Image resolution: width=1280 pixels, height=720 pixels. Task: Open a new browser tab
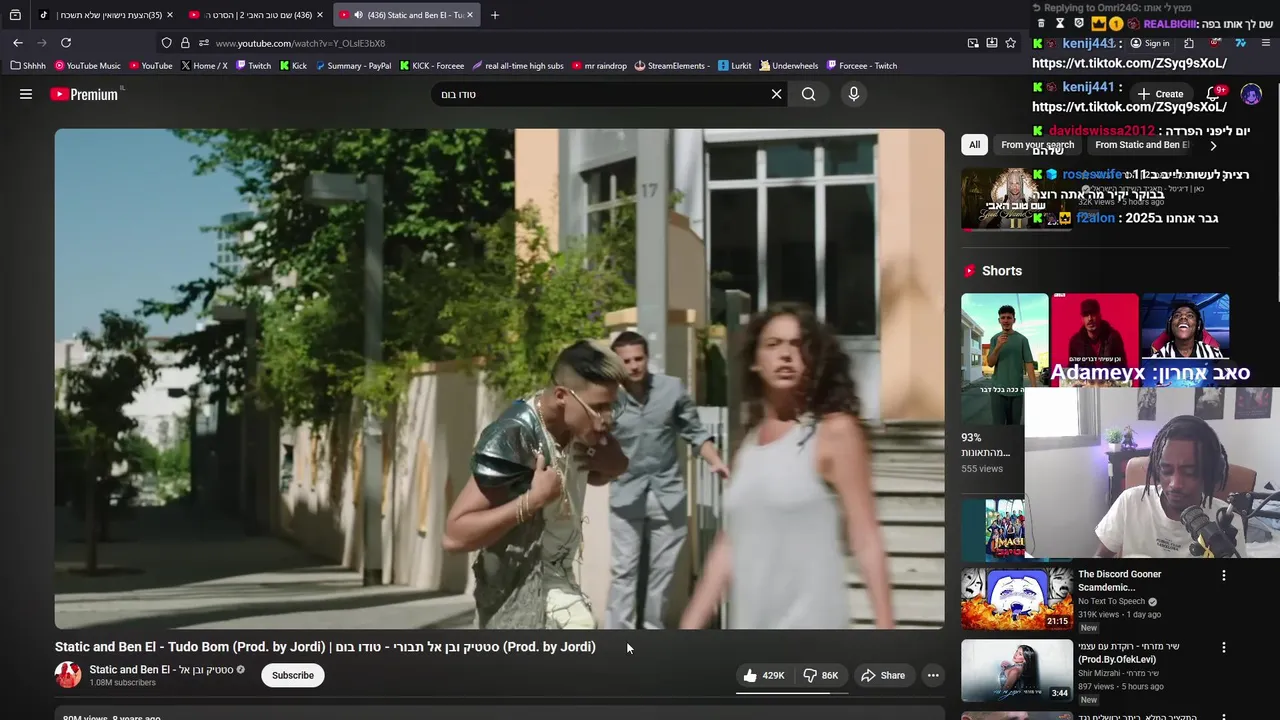point(495,15)
